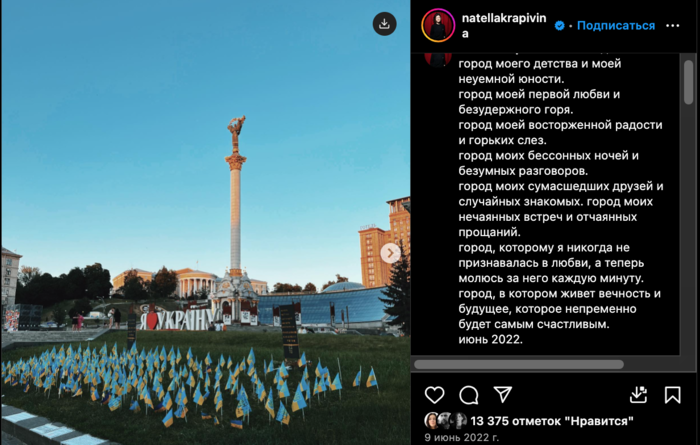Open the 13 375 likes list
700x445 pixels.
(552, 421)
